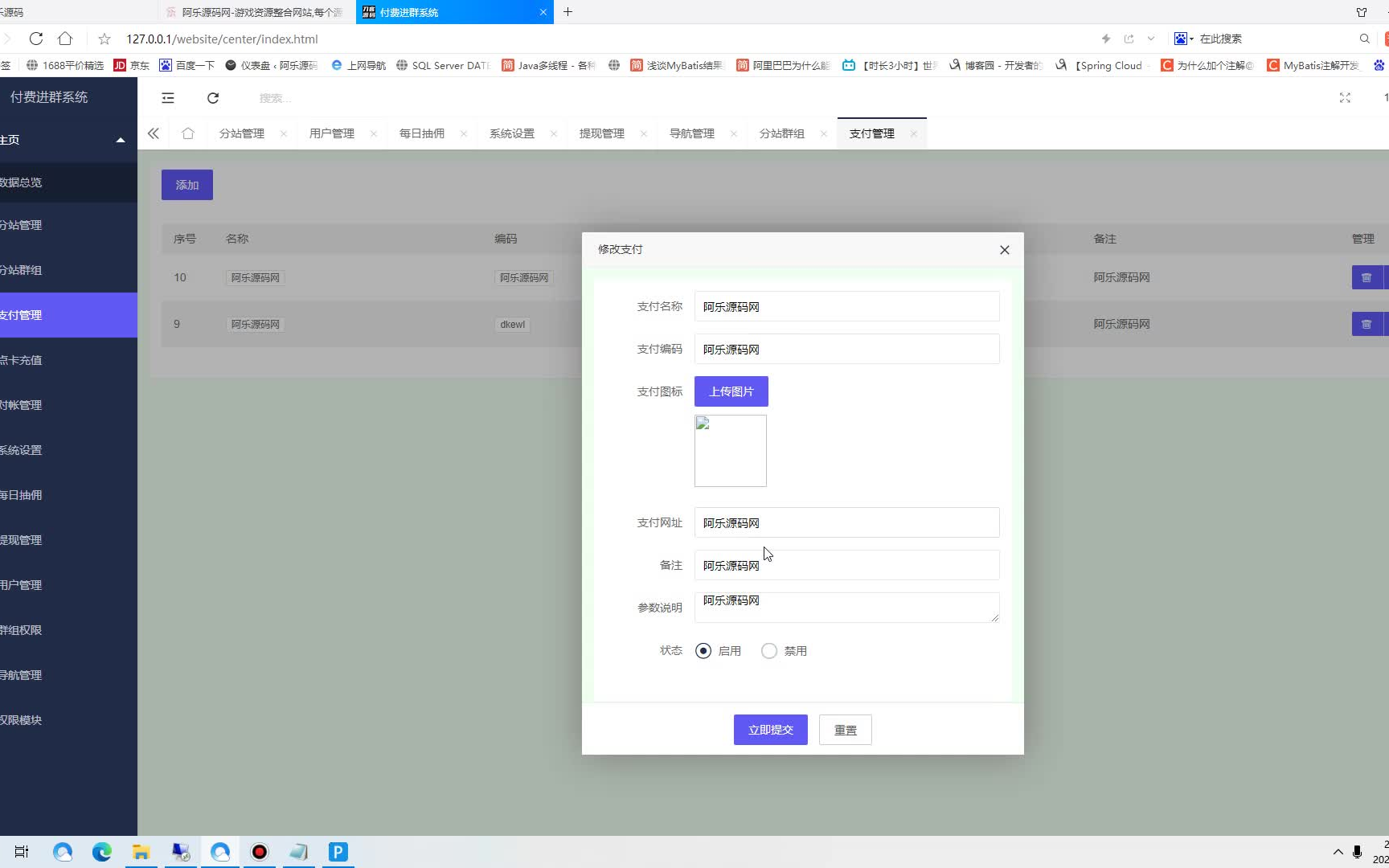Delete row 9 using the trash icon
Image resolution: width=1389 pixels, height=868 pixels.
point(1366,325)
